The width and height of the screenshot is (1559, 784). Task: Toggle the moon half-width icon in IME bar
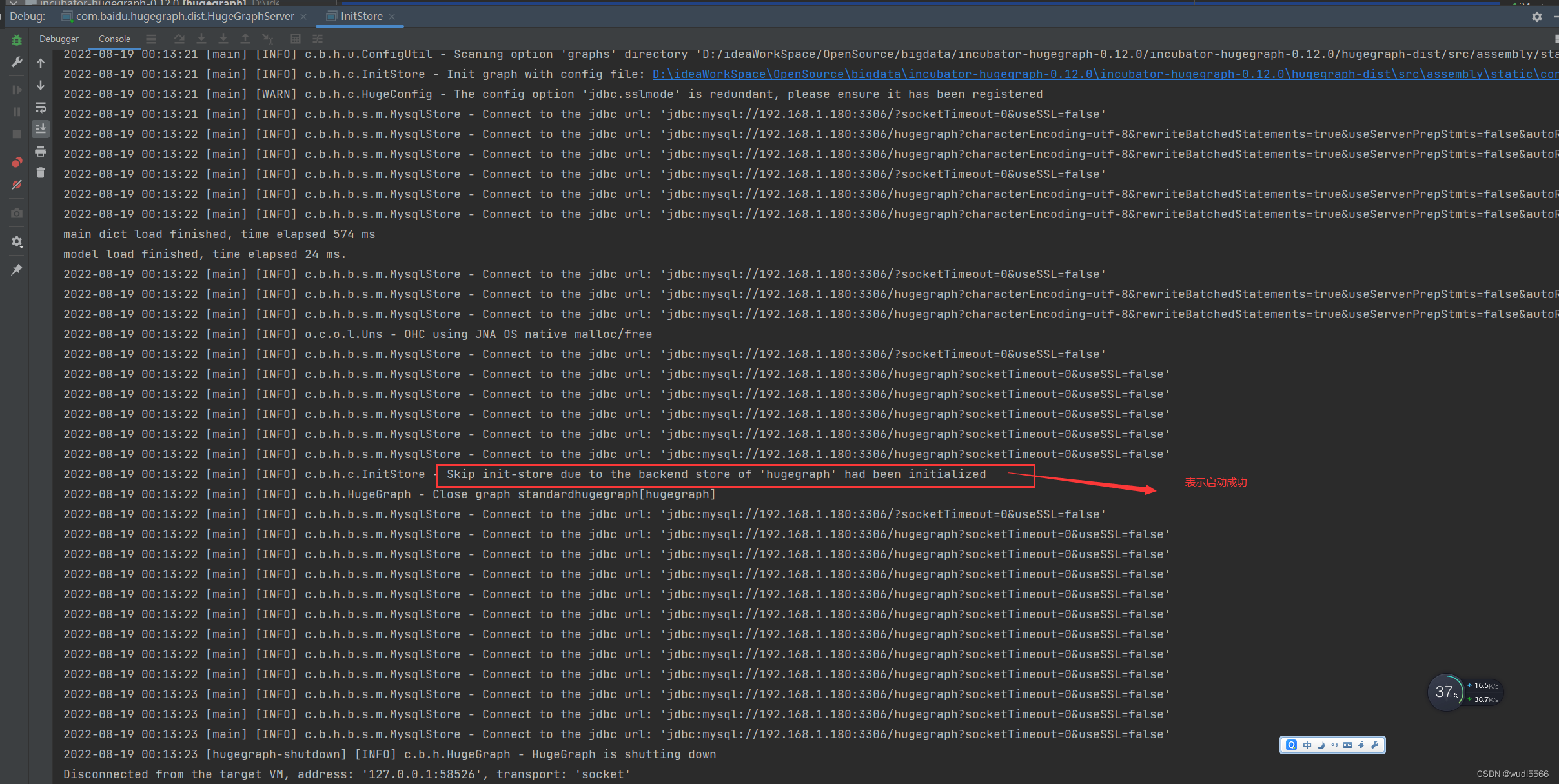coord(1321,745)
